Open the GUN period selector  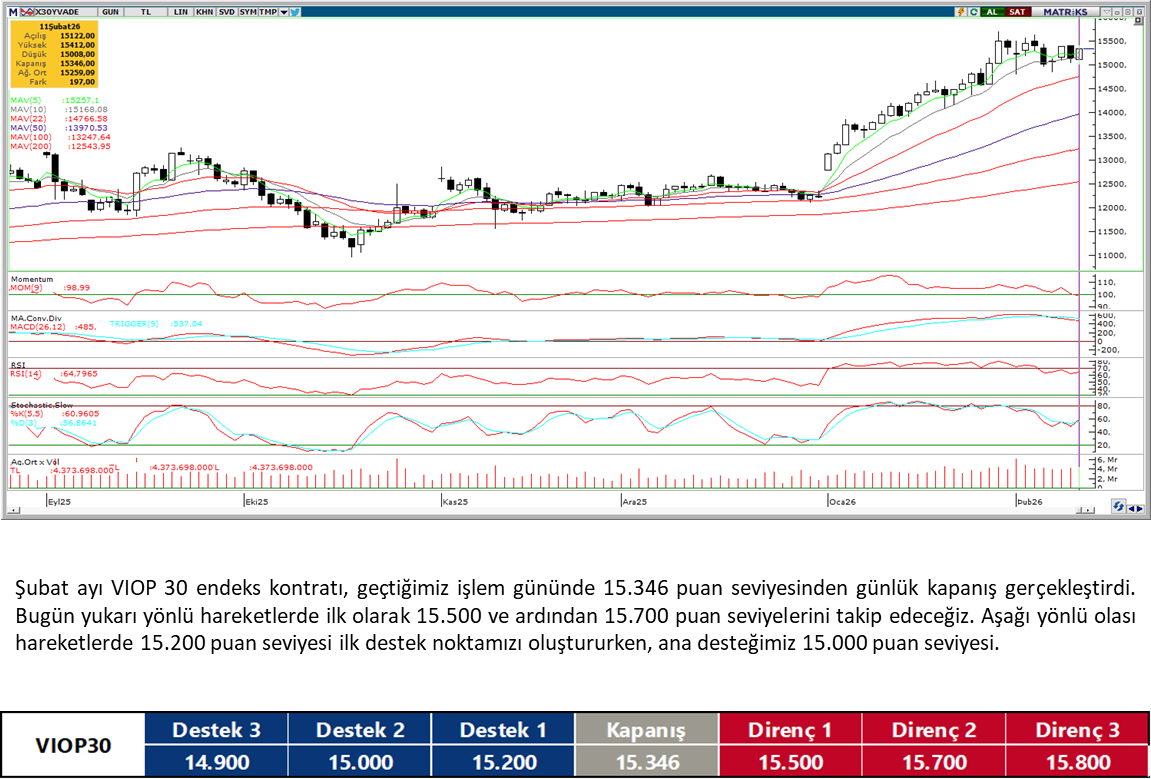coord(111,11)
